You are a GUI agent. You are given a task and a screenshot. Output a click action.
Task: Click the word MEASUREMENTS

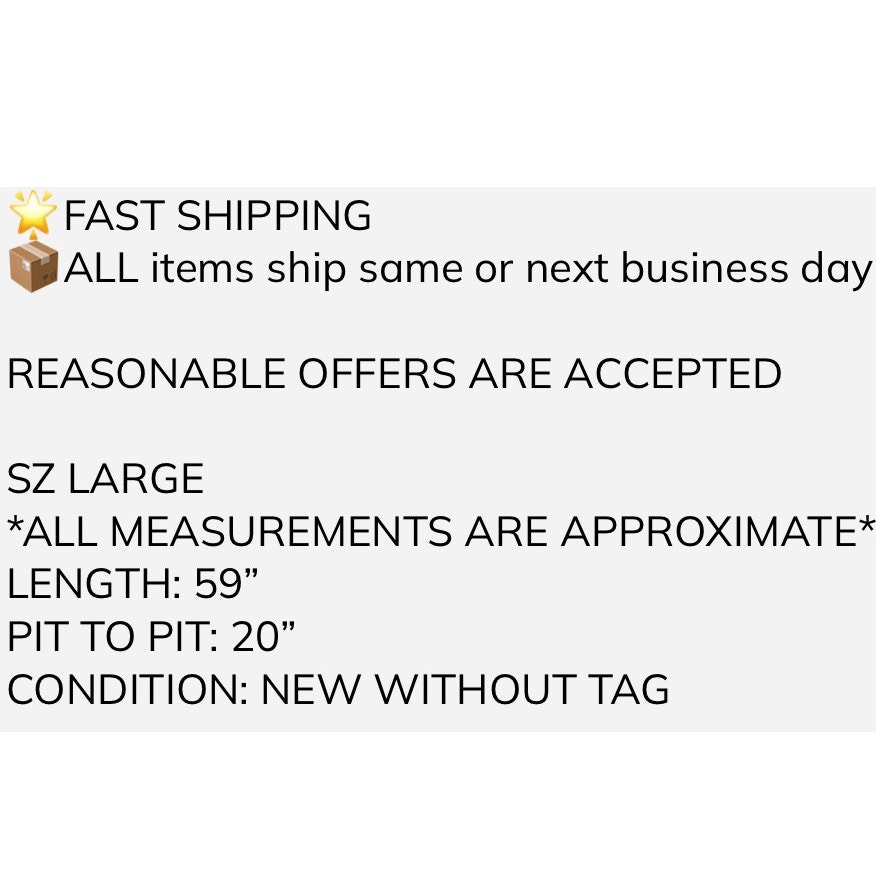click(281, 531)
